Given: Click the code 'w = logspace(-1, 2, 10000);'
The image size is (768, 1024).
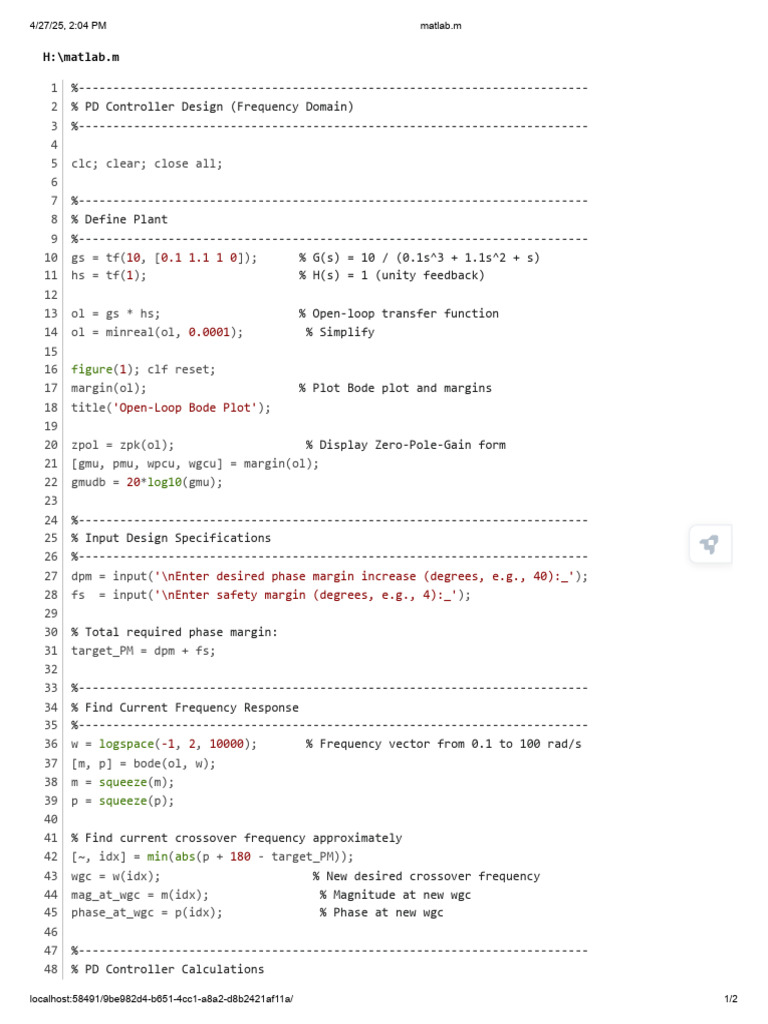Looking at the screenshot, I should point(164,744).
